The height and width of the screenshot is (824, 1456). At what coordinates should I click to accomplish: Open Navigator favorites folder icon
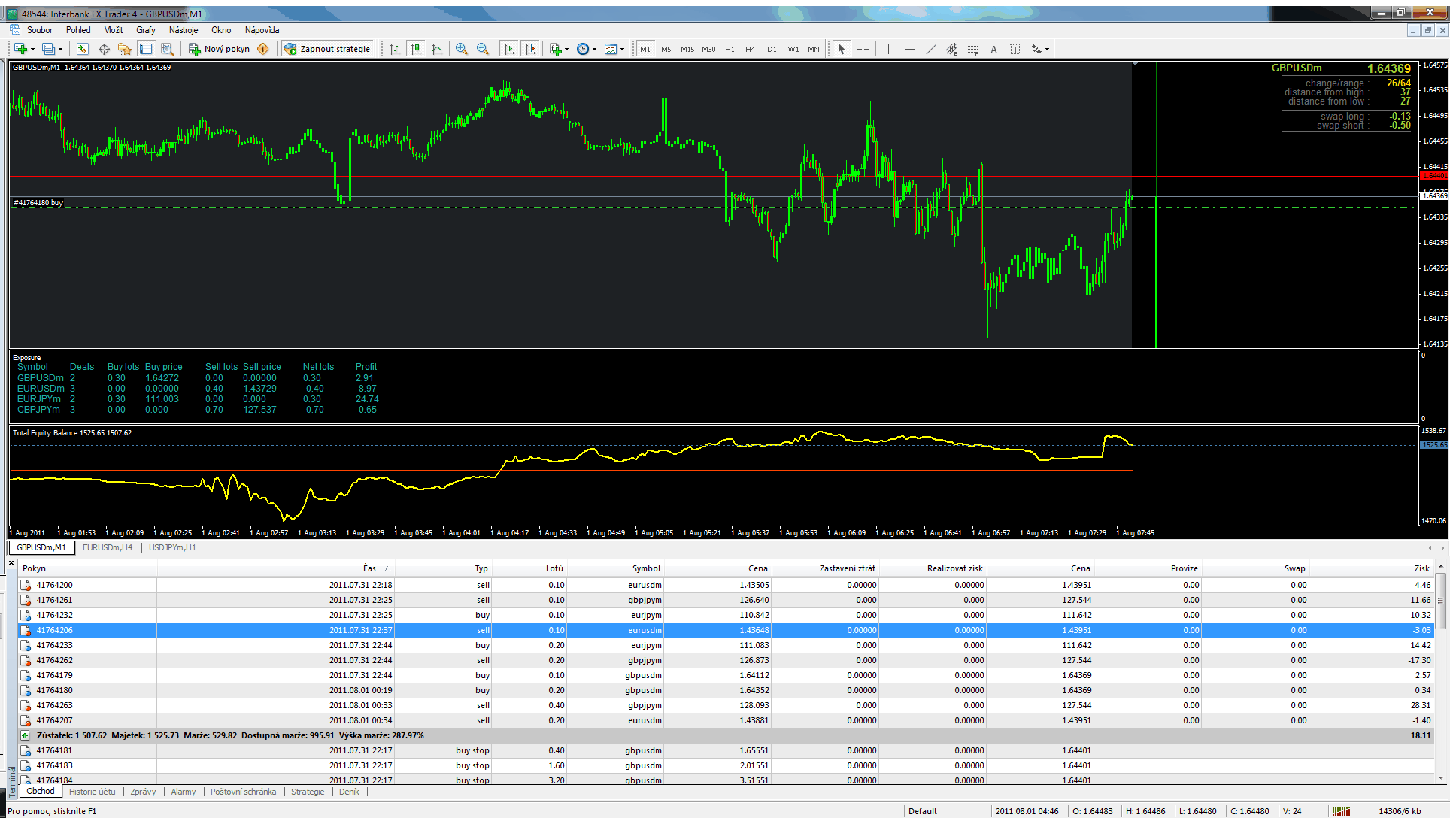pyautogui.click(x=125, y=49)
